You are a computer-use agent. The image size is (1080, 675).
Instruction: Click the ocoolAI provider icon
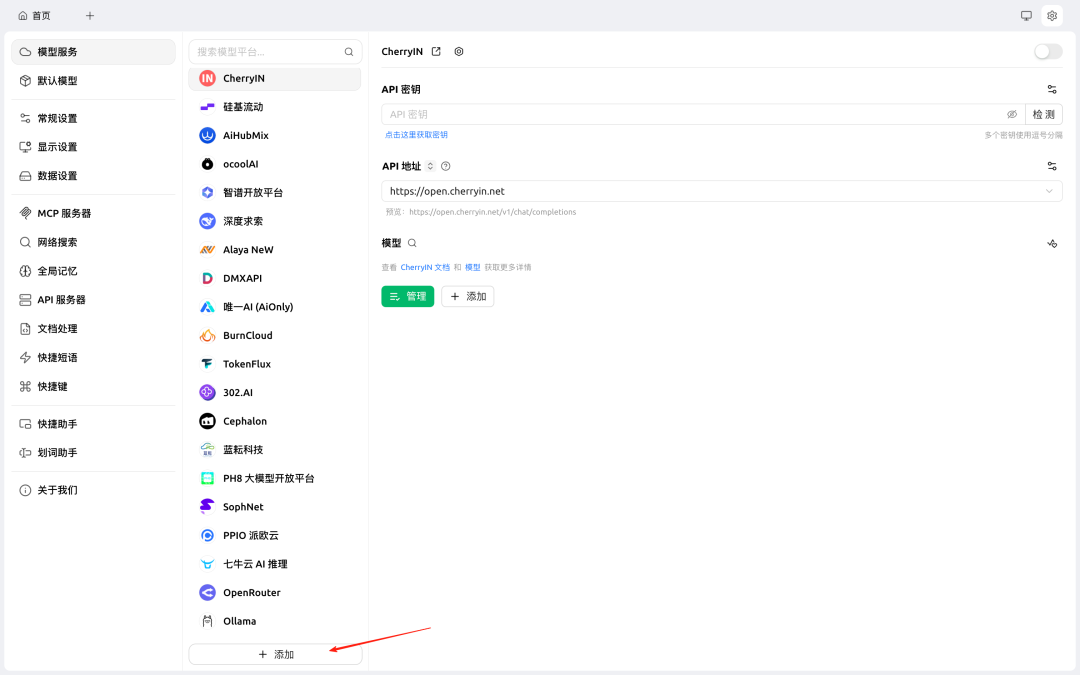click(x=207, y=164)
